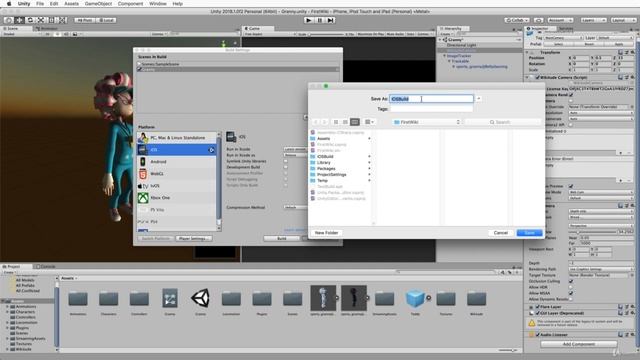The image size is (640, 360).
Task: Open the Collab dropdown in toolbar
Action: point(517,20)
